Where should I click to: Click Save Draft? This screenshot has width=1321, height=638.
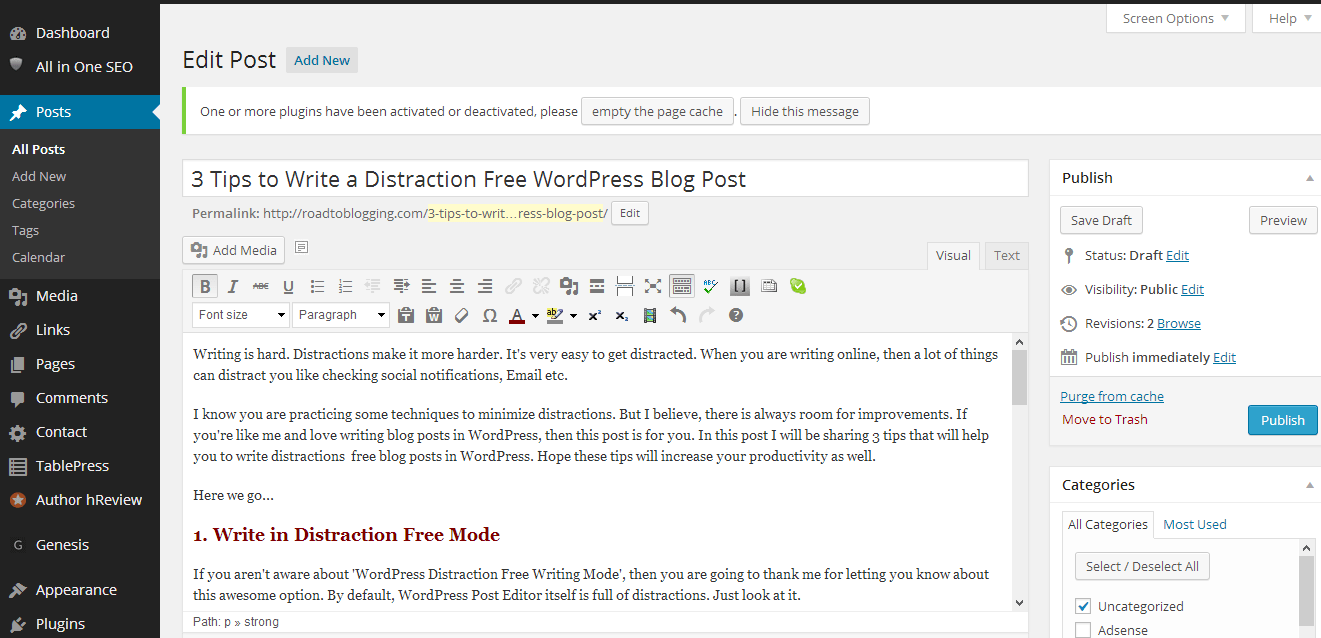[x=1101, y=221]
